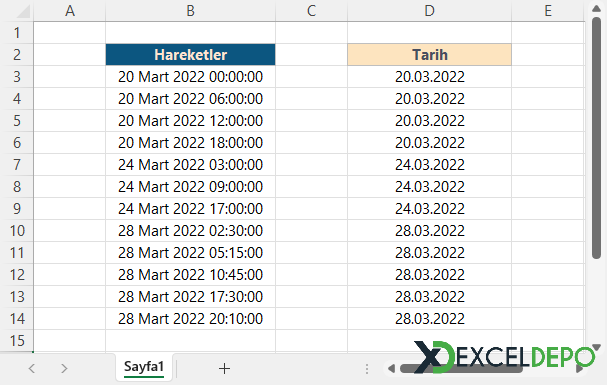Screen dimensions: 607x385
Task: Select date 28.03.2022 in row 13
Action: (429, 297)
